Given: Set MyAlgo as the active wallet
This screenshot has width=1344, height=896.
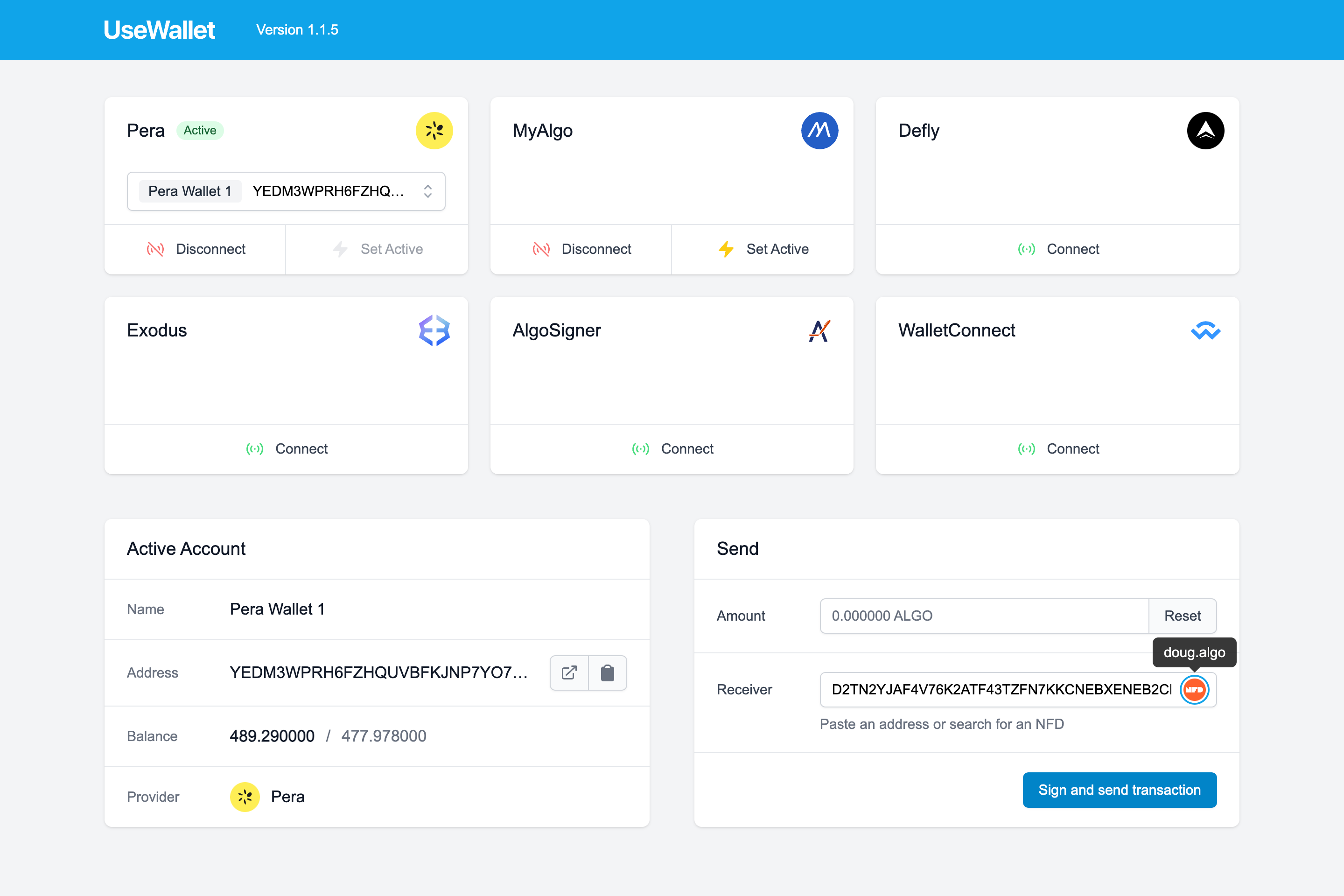Looking at the screenshot, I should tap(763, 249).
